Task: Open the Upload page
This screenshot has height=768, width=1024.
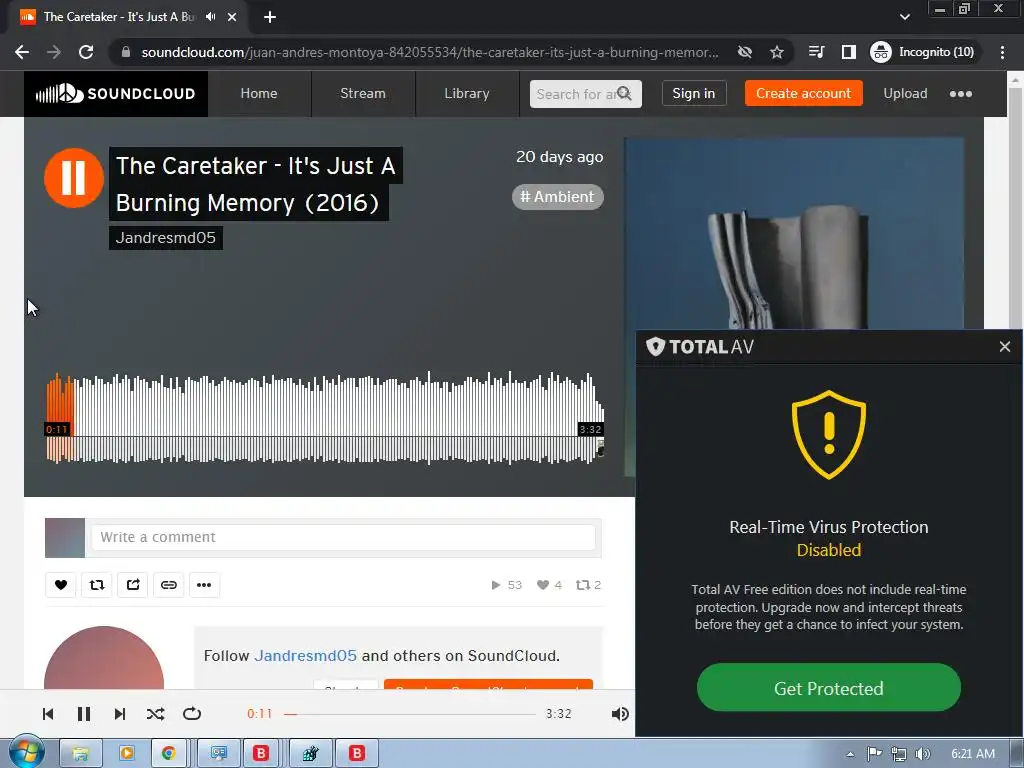Action: pos(905,93)
